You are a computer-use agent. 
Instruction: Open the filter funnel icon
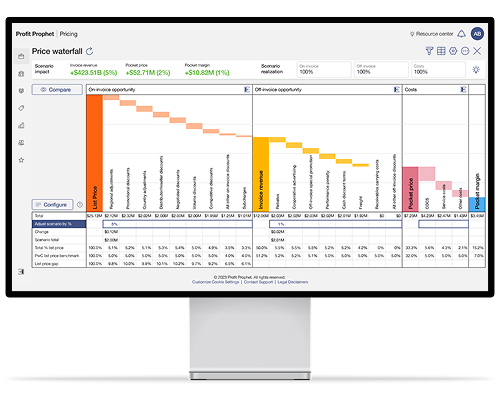[x=429, y=51]
